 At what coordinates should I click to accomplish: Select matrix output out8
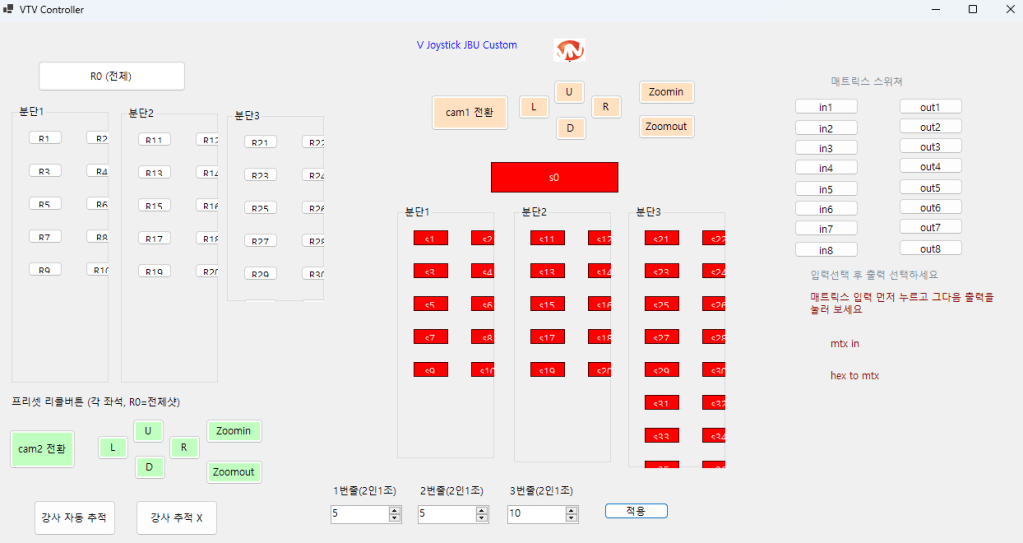(930, 248)
